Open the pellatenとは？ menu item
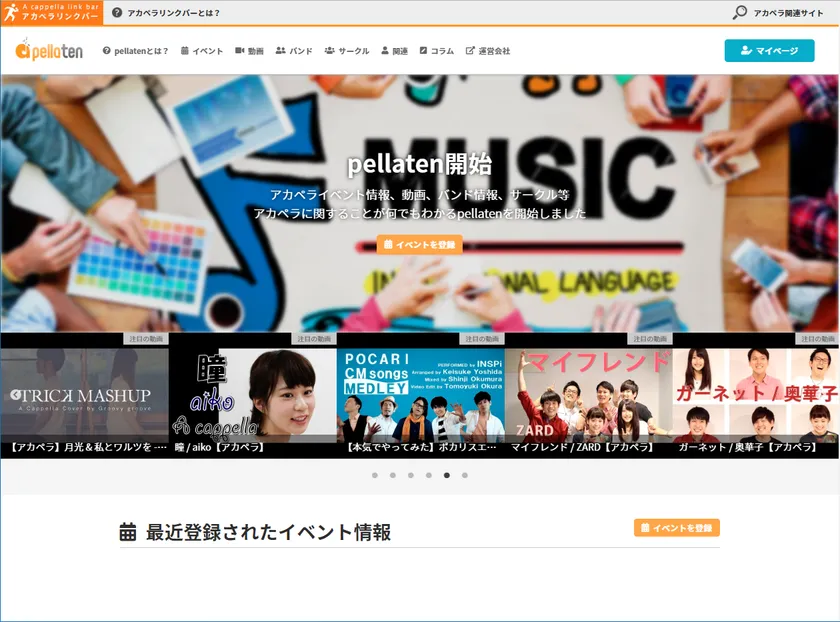The width and height of the screenshot is (840, 622). 136,51
